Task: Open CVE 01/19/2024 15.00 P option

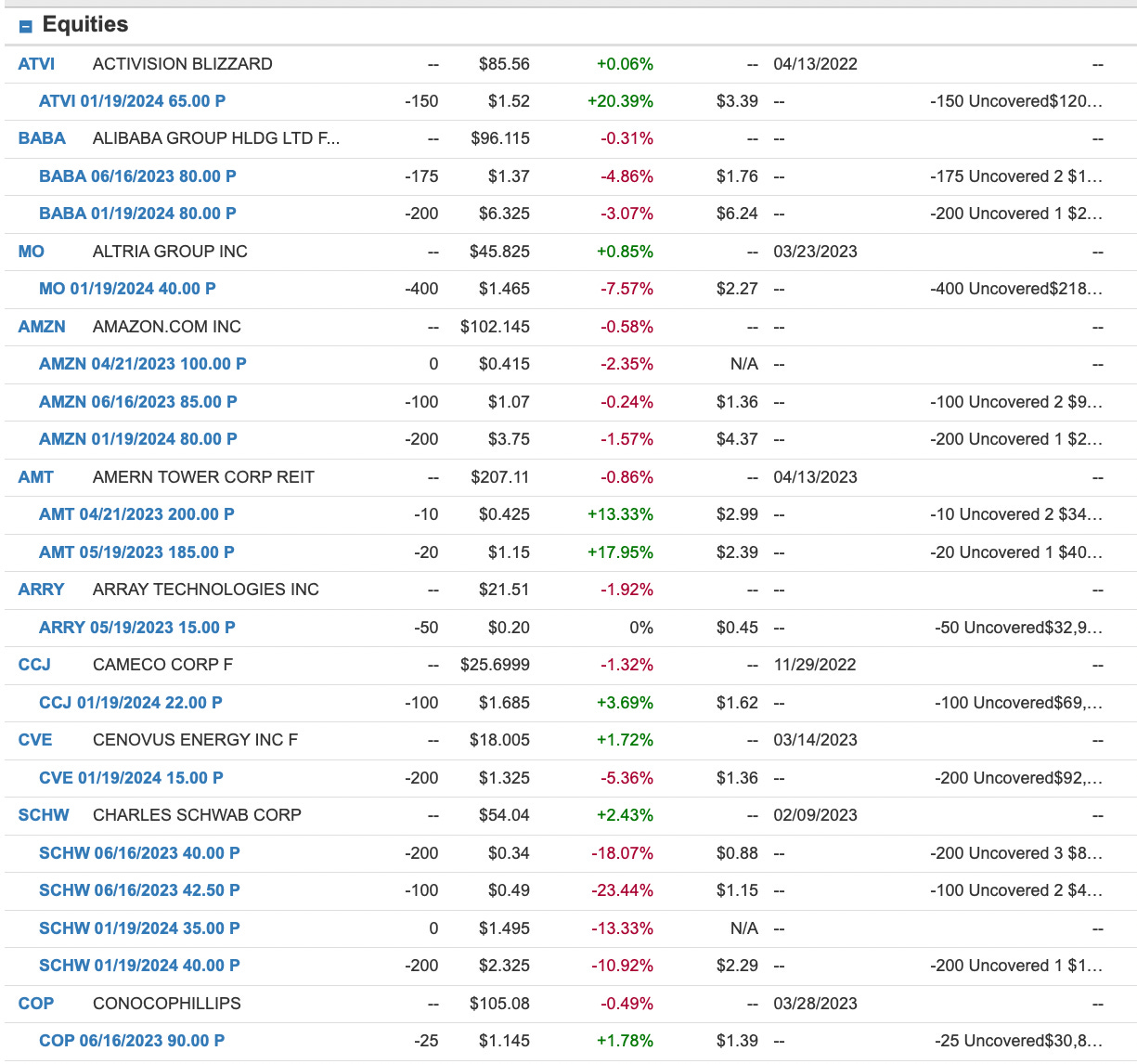Action: (x=131, y=778)
